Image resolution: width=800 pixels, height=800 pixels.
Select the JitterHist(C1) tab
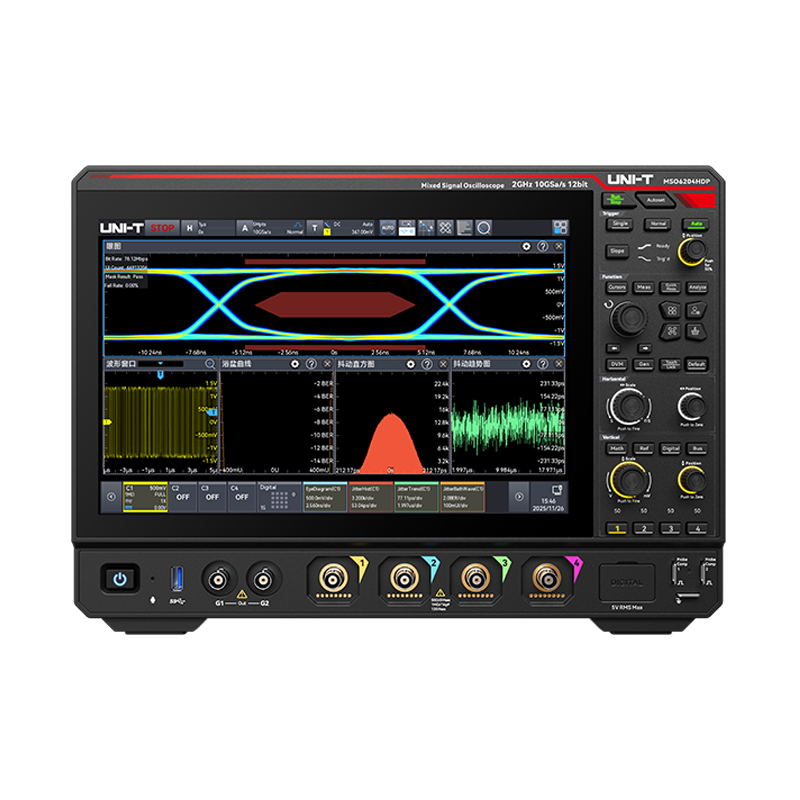372,496
